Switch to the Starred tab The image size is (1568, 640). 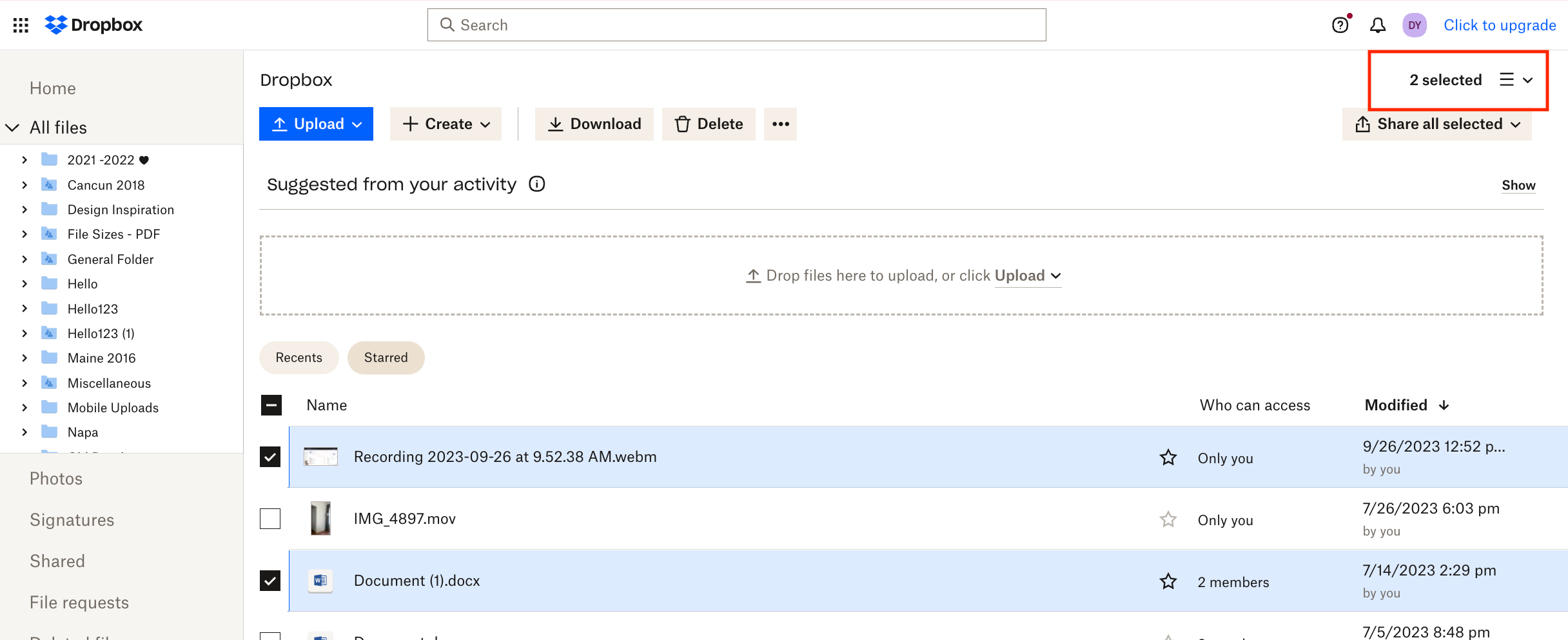point(386,357)
